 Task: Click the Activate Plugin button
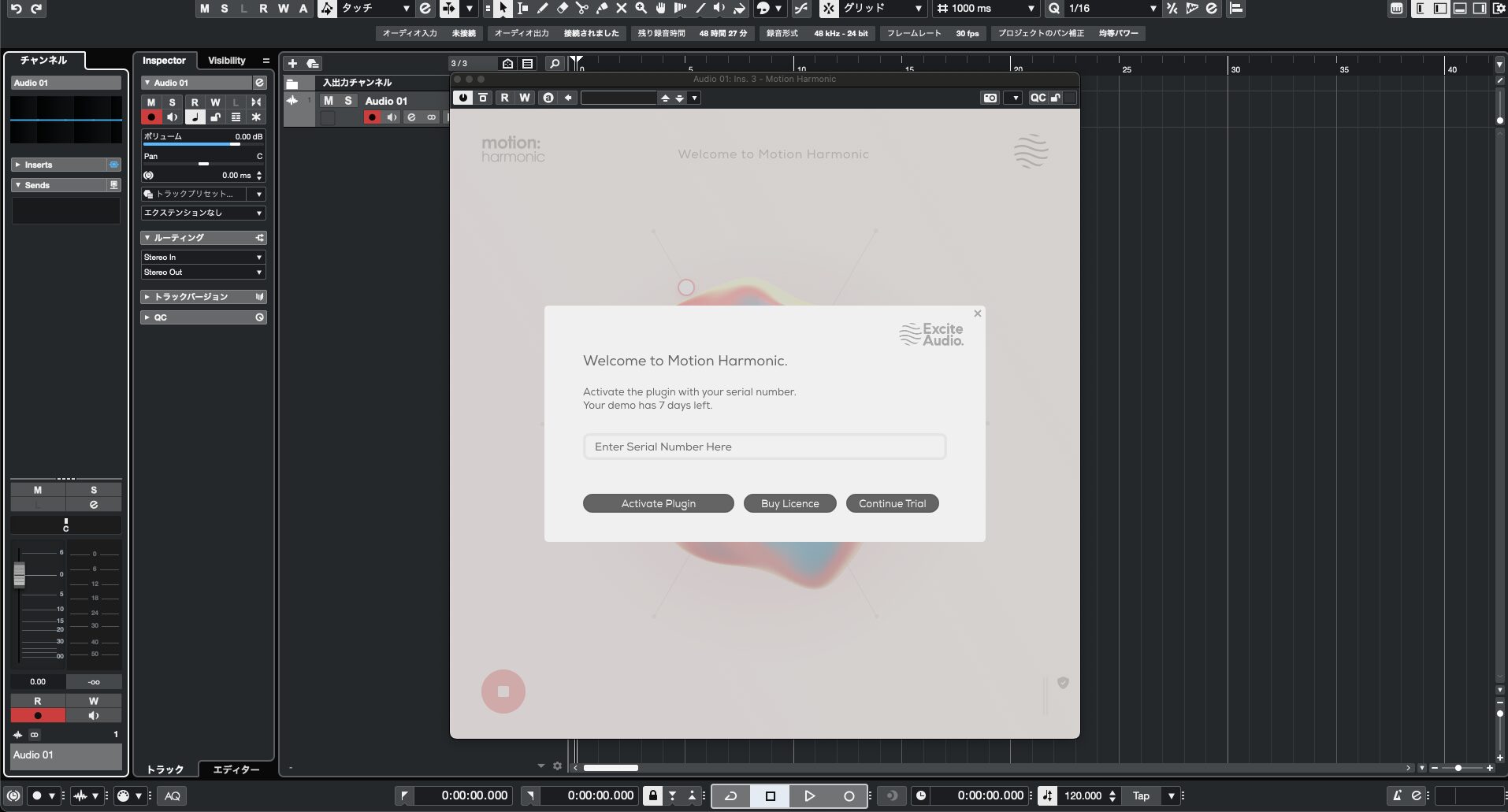click(x=659, y=503)
